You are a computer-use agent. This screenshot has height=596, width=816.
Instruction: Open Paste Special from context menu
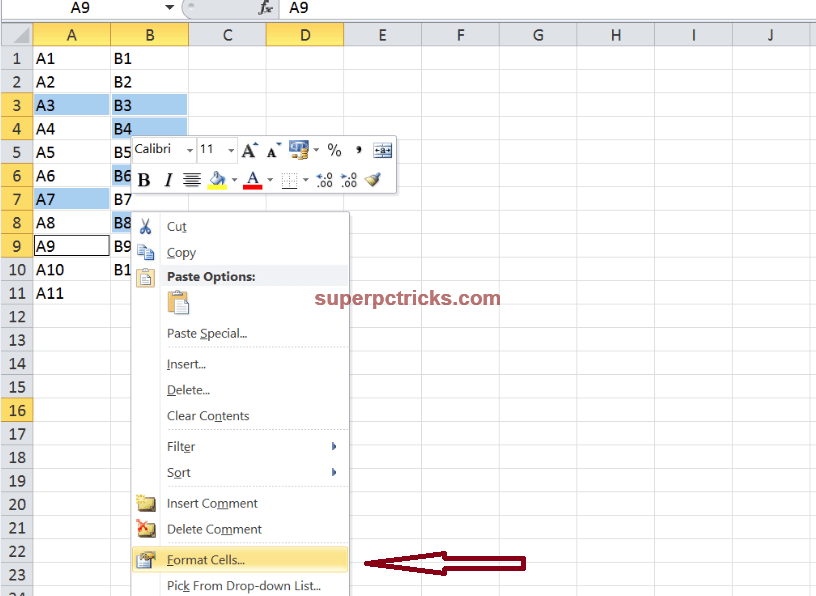point(240,333)
